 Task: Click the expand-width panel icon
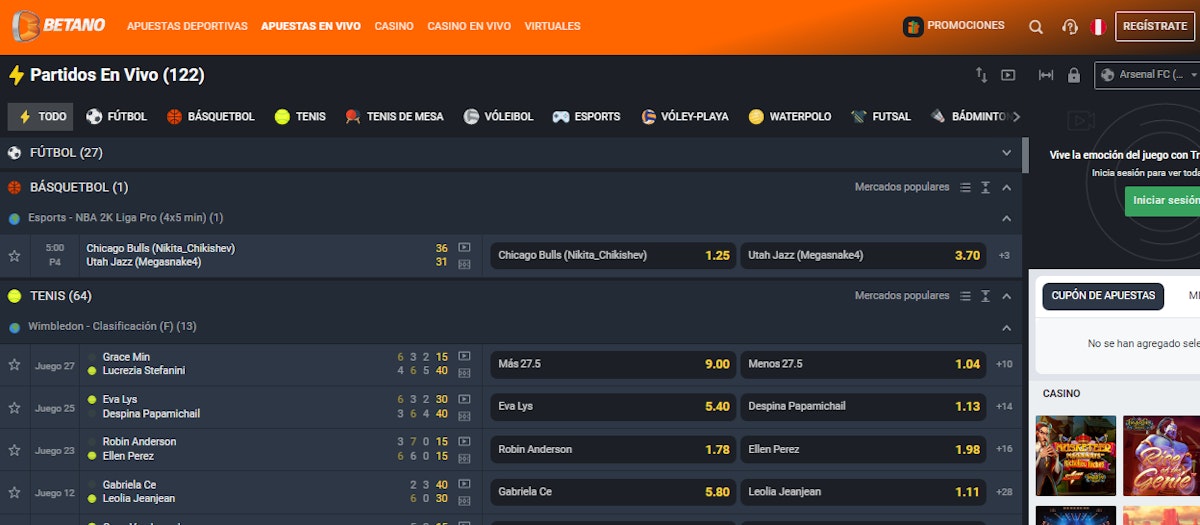[x=1046, y=75]
